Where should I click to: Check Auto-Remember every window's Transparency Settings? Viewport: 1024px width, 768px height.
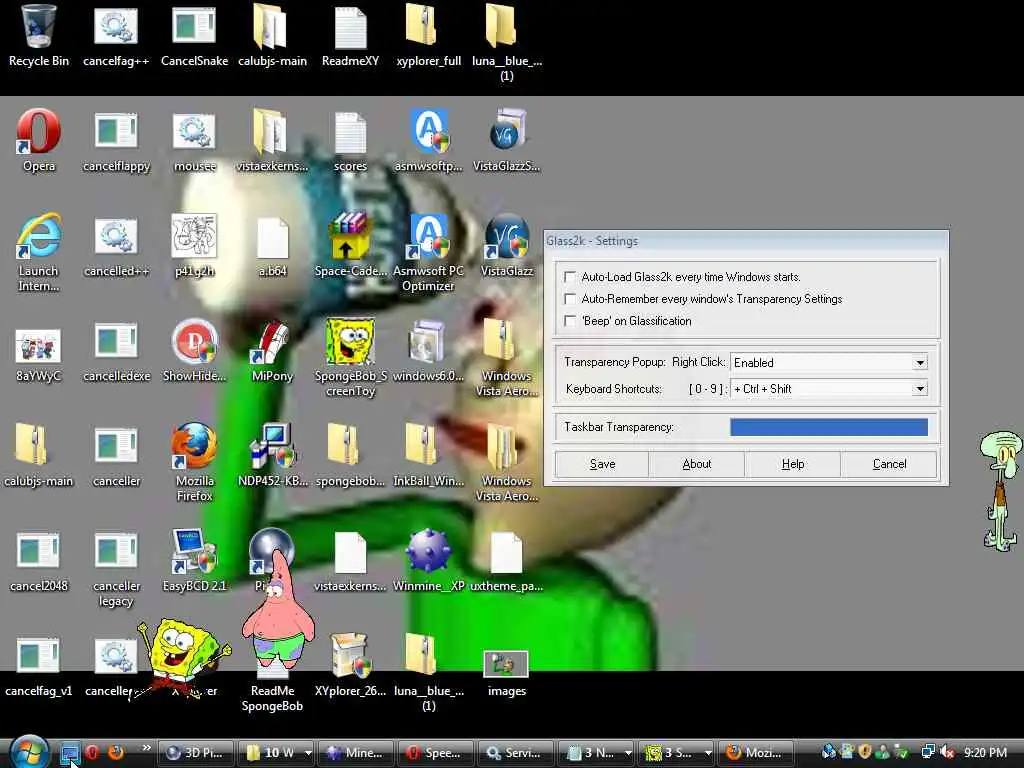tap(570, 299)
